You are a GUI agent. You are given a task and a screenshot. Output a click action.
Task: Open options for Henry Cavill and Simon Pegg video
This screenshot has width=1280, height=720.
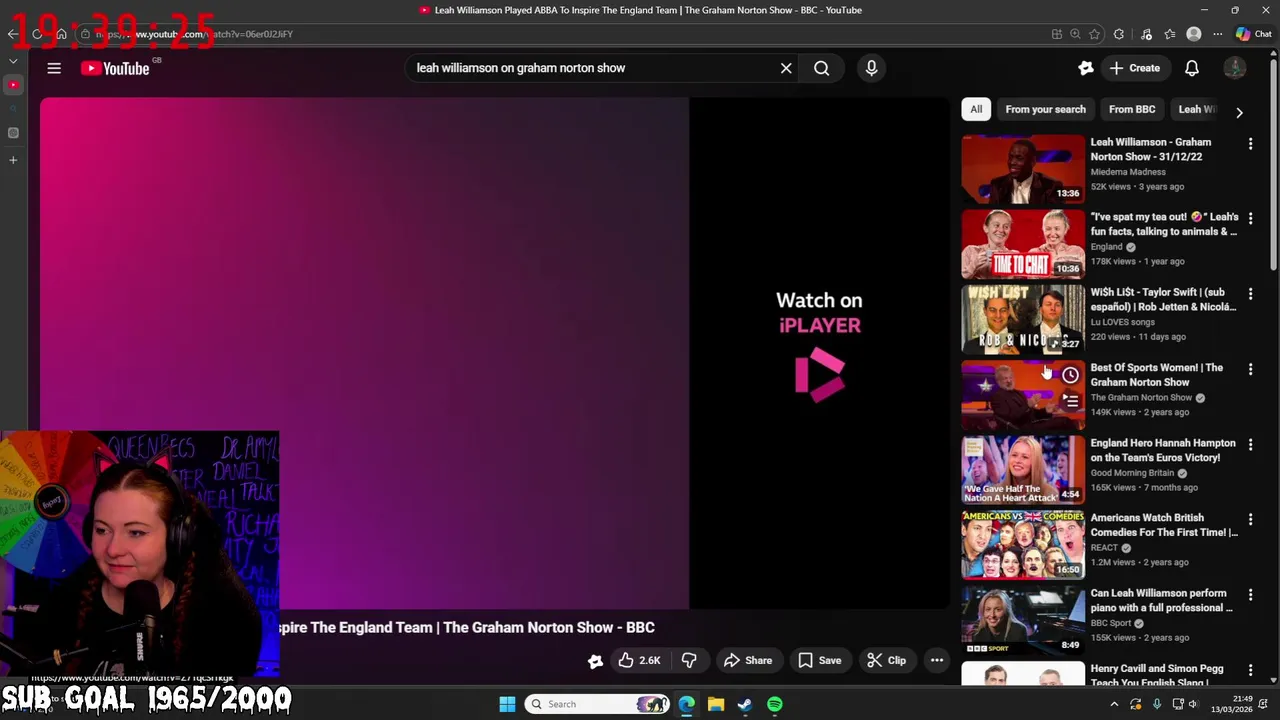[x=1250, y=670]
